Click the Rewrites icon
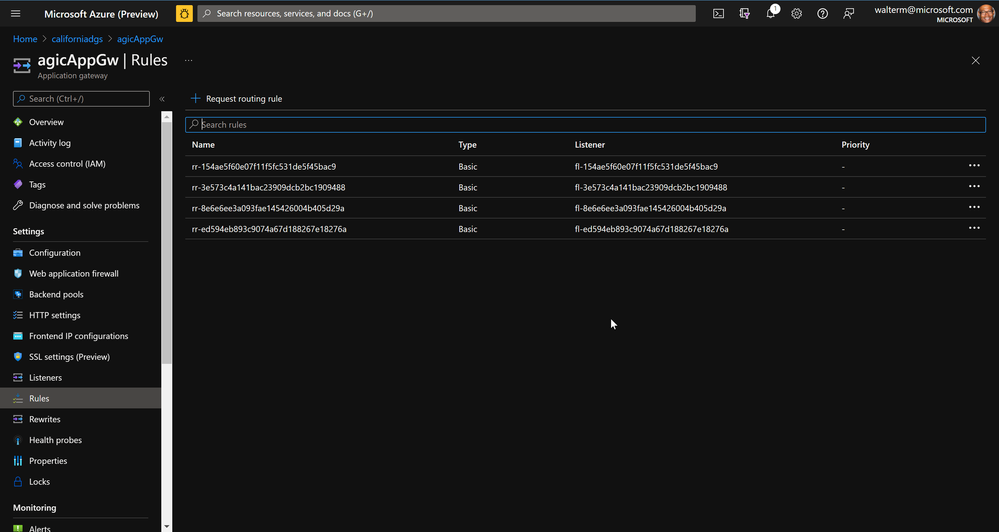Image resolution: width=999 pixels, height=532 pixels. coord(18,419)
